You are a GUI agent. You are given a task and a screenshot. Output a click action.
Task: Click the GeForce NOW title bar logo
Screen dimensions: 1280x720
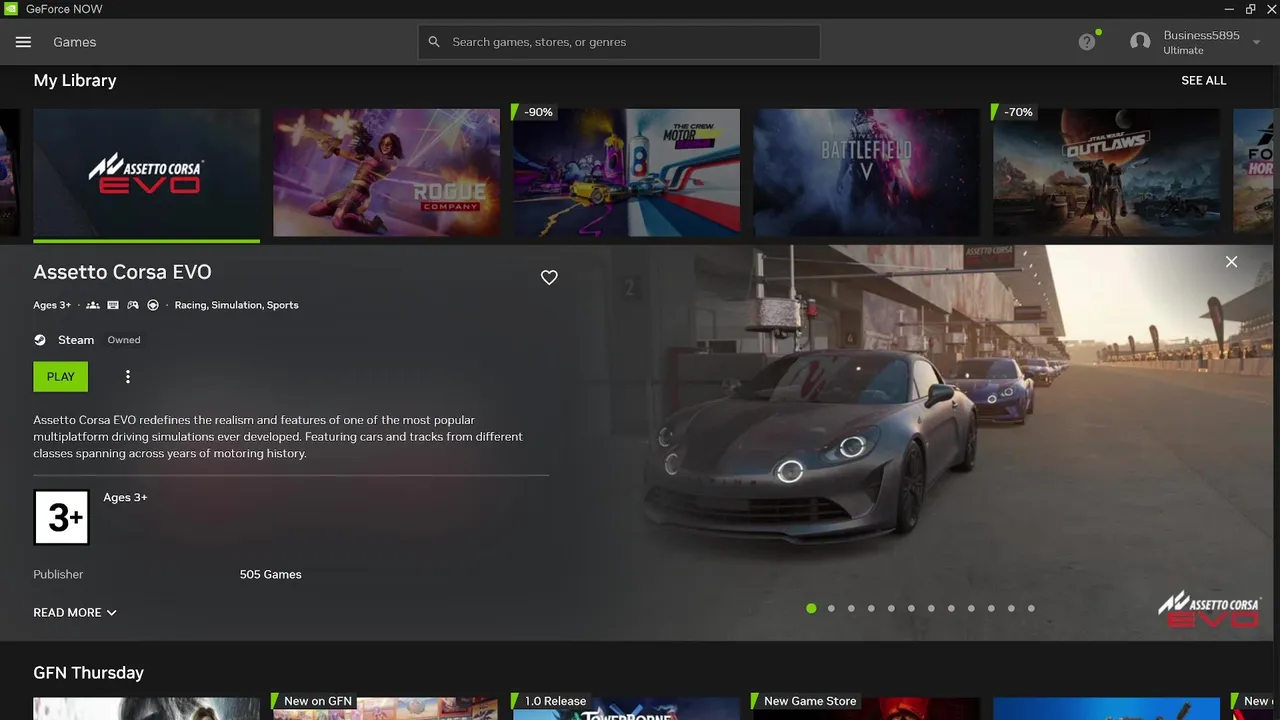pyautogui.click(x=11, y=9)
